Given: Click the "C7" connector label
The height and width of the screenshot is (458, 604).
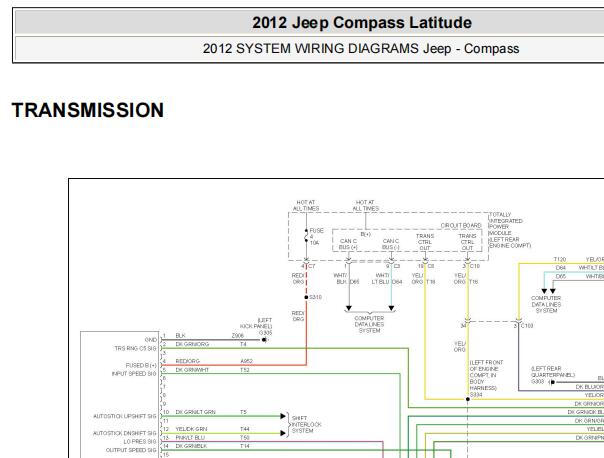Looking at the screenshot, I should 312,266.
